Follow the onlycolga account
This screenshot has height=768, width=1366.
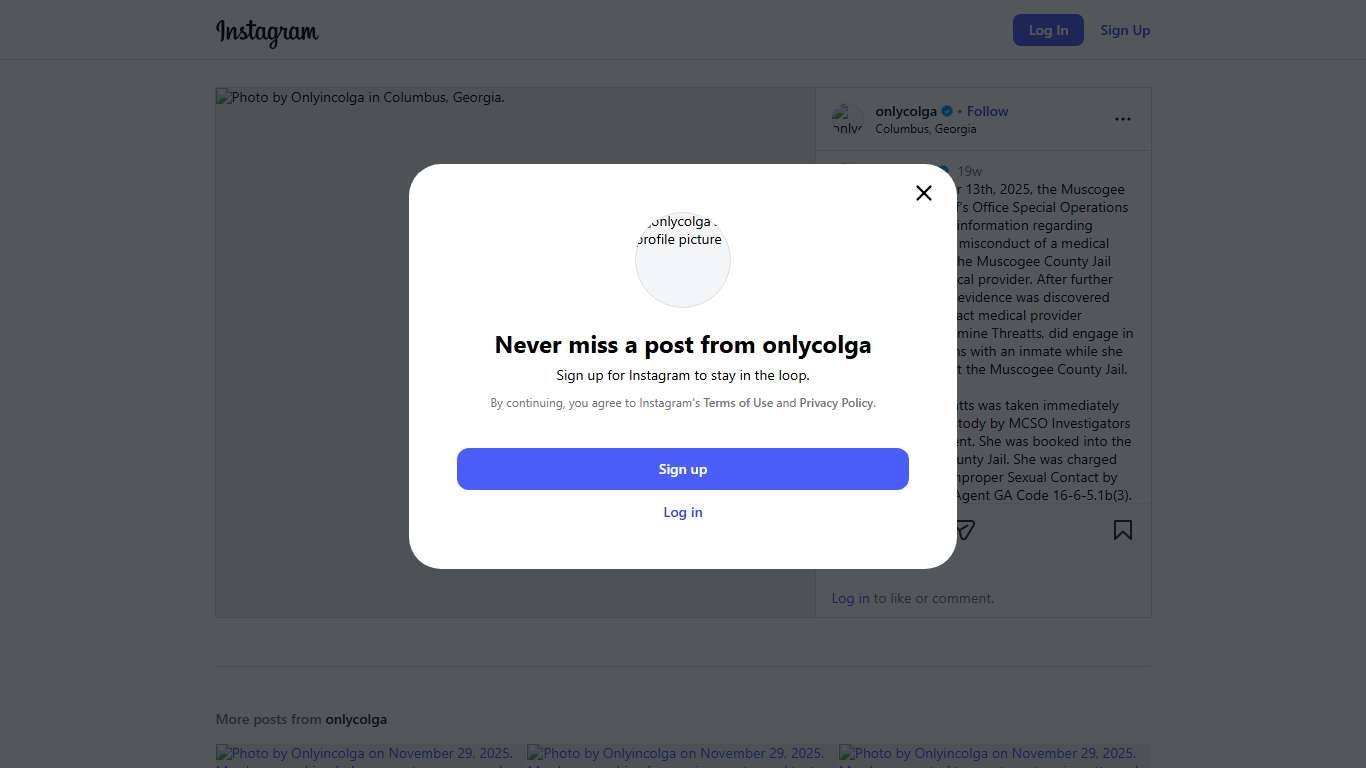987,111
